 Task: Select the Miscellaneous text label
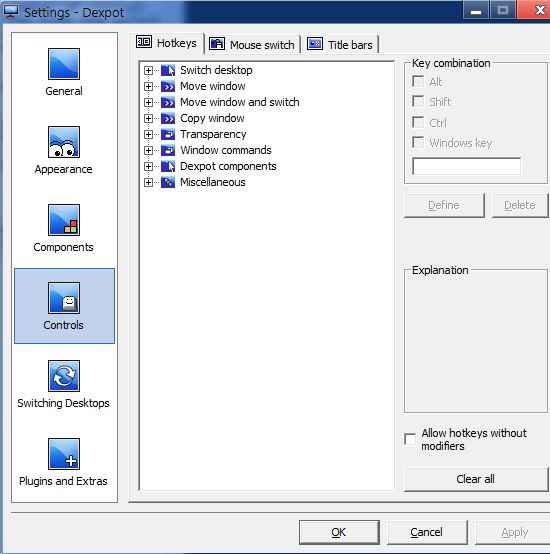[x=213, y=182]
